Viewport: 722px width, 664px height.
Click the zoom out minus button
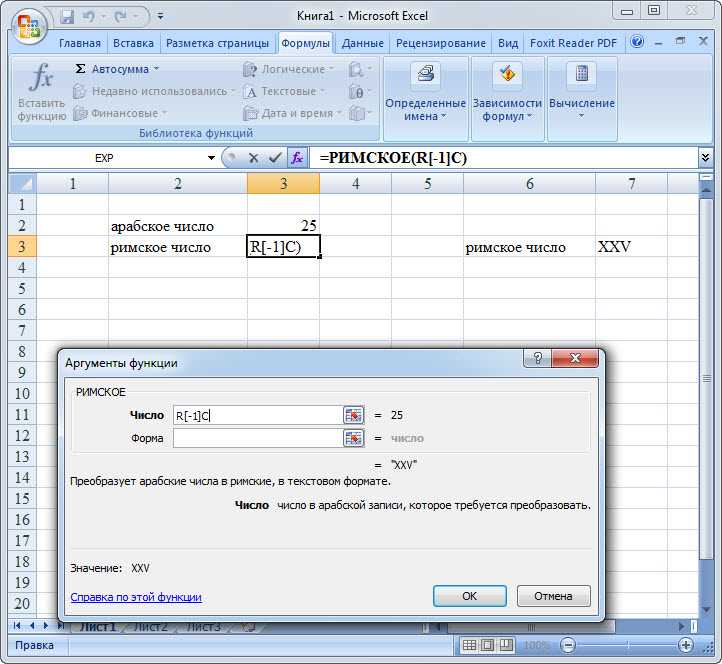click(x=568, y=646)
